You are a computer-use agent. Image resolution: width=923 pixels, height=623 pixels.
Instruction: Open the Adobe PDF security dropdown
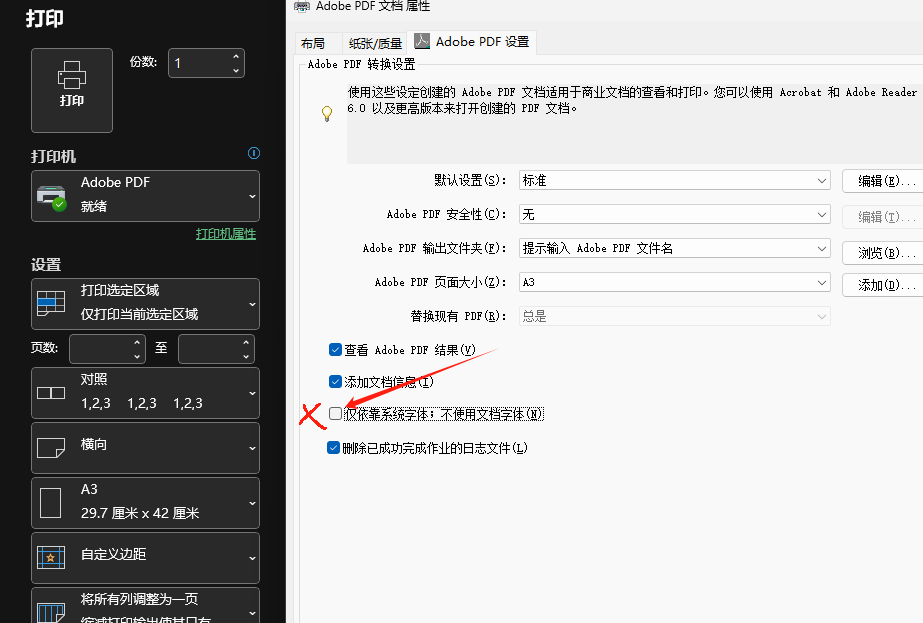click(675, 214)
